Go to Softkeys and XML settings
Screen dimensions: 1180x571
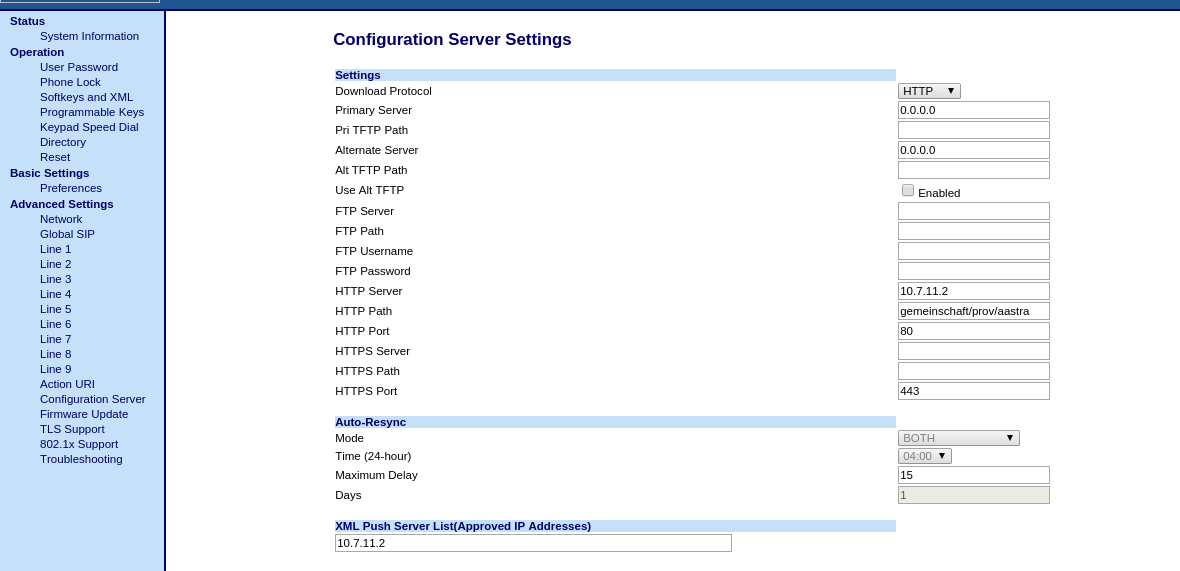coord(87,97)
